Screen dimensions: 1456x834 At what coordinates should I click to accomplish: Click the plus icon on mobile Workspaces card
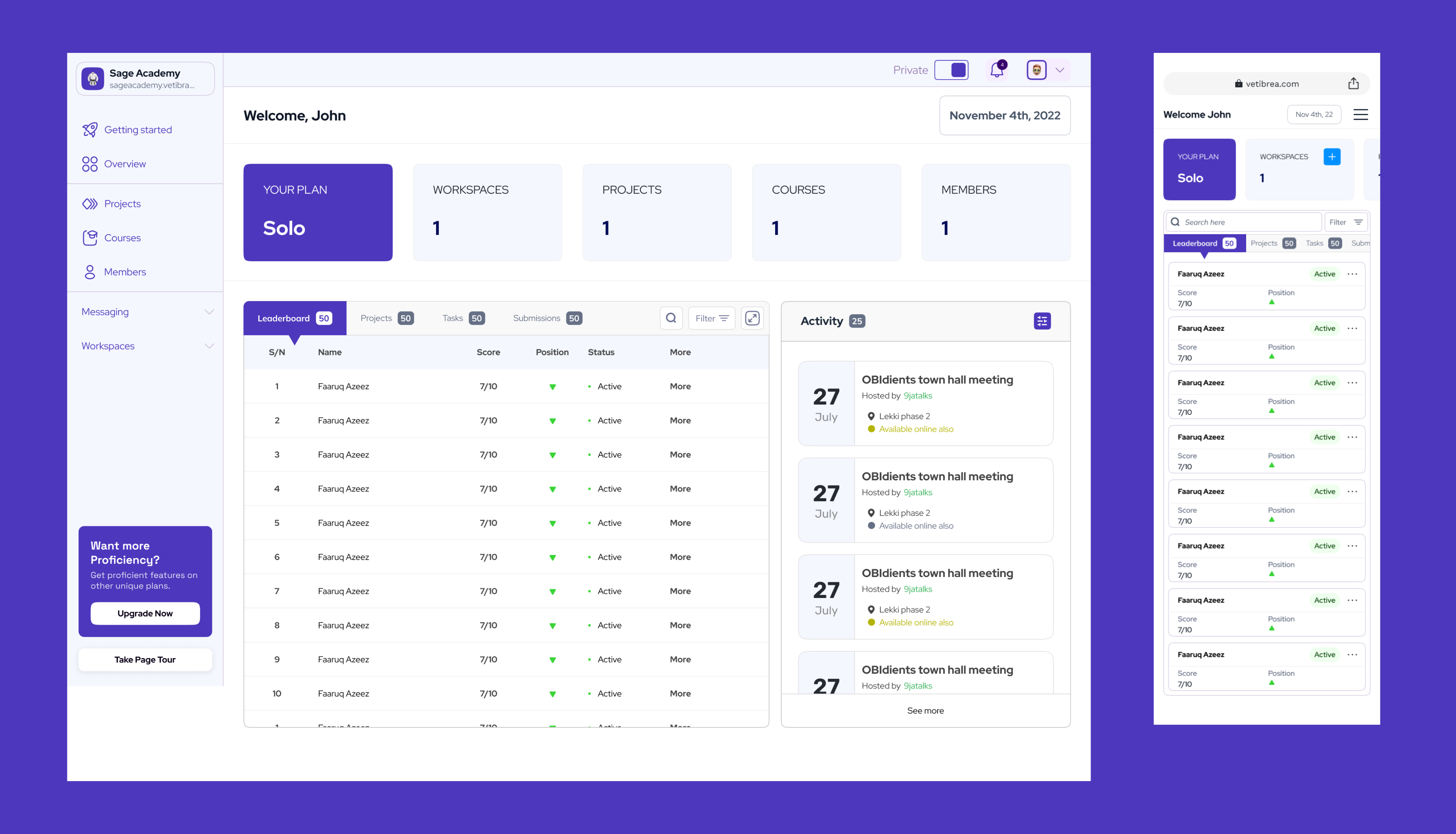(1332, 157)
